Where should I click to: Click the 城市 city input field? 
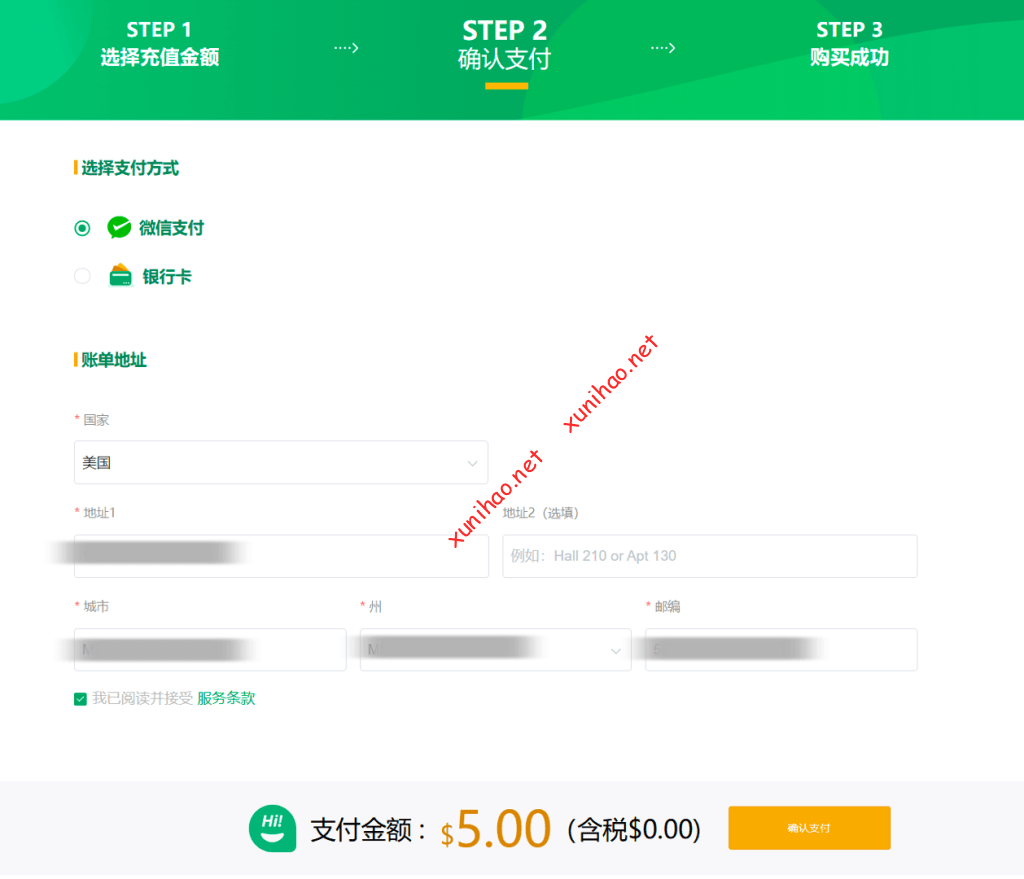(210, 649)
